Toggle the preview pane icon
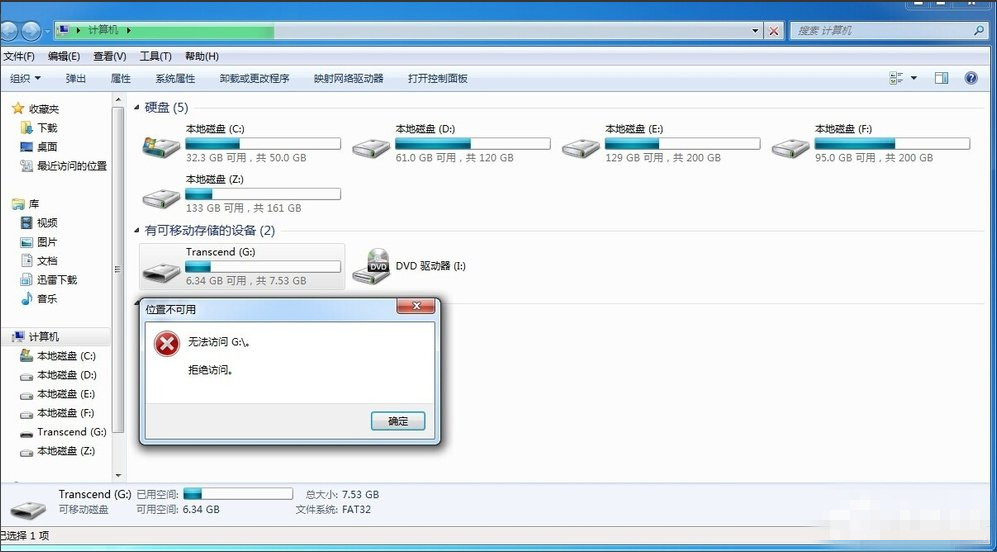 tap(941, 78)
